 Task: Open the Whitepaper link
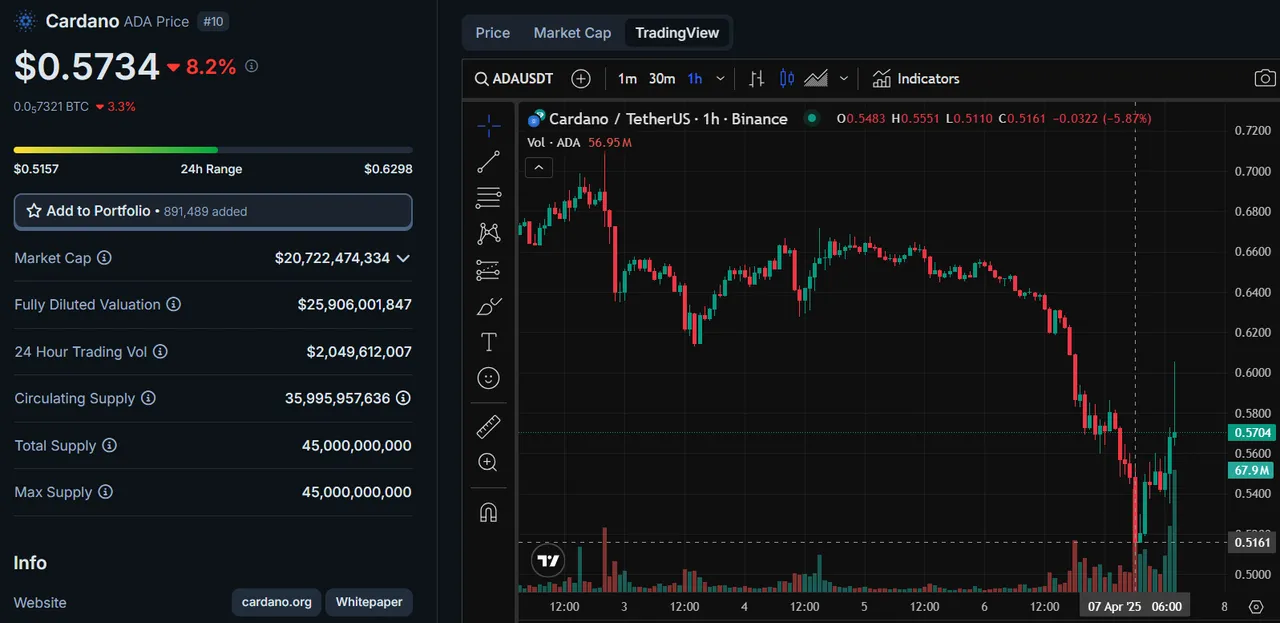click(x=369, y=602)
